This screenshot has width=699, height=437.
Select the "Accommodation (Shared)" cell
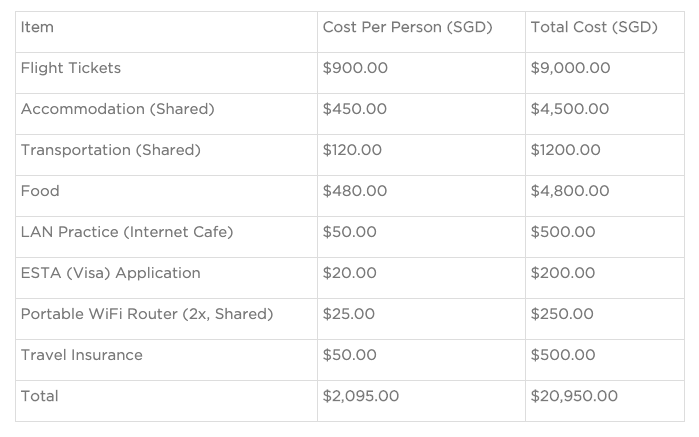click(x=118, y=109)
